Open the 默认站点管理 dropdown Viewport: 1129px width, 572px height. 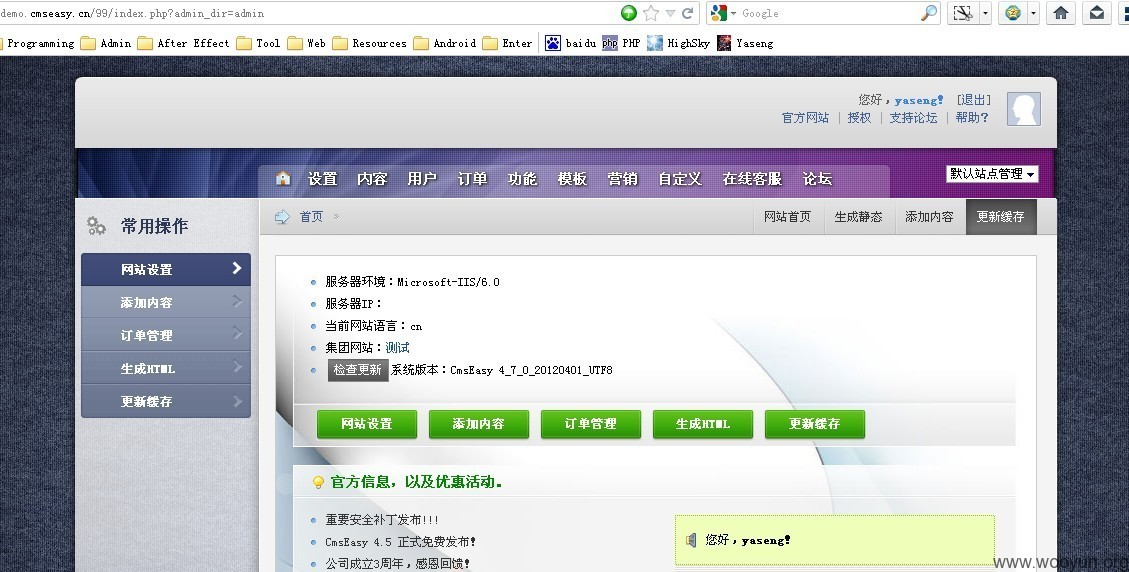click(992, 174)
